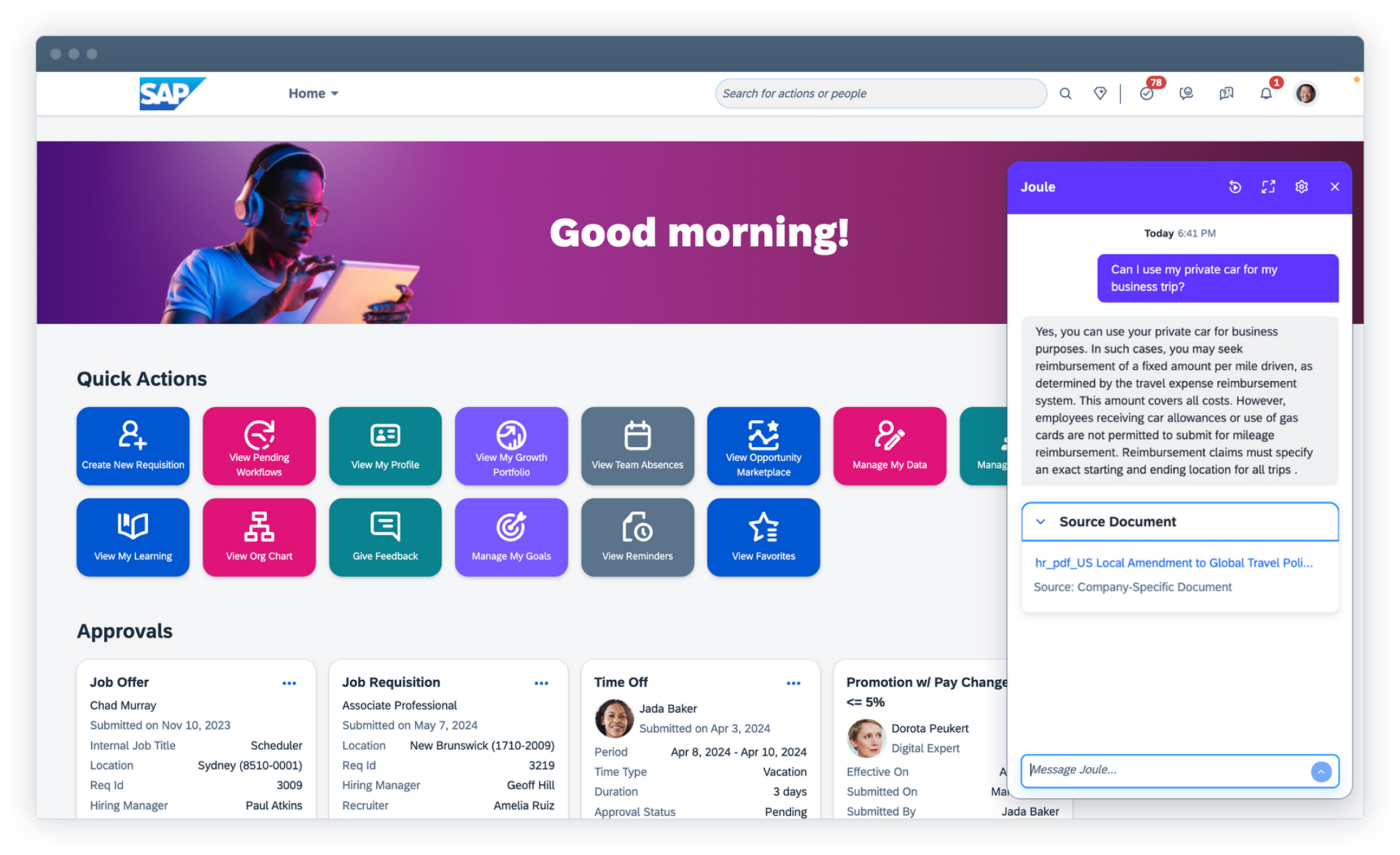Close the Joule assistant panel
Image resolution: width=1400 pixels, height=855 pixels.
click(x=1334, y=187)
